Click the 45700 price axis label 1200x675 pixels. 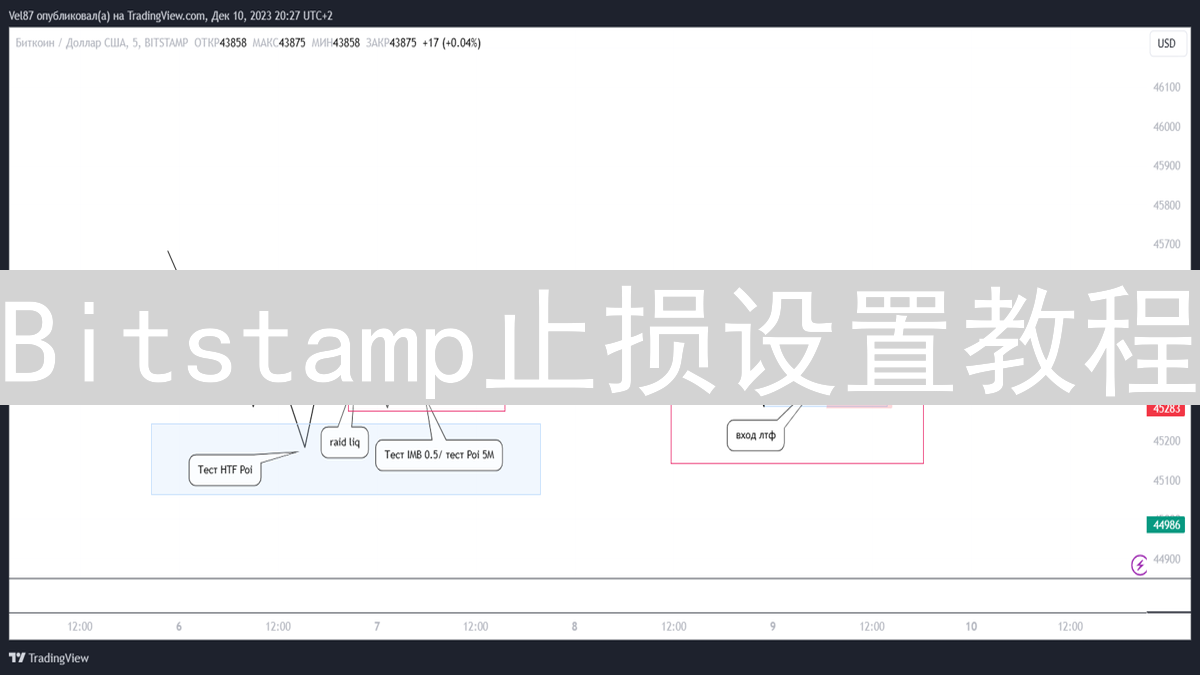click(x=1166, y=244)
